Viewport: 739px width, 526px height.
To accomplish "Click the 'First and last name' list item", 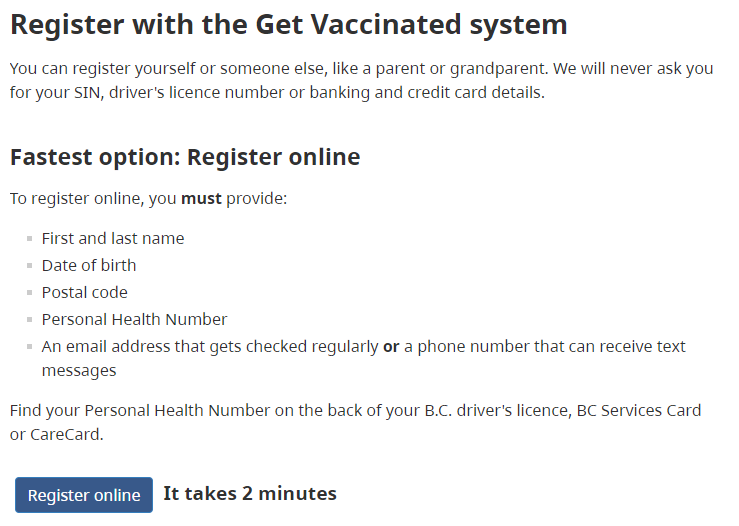I will [113, 238].
